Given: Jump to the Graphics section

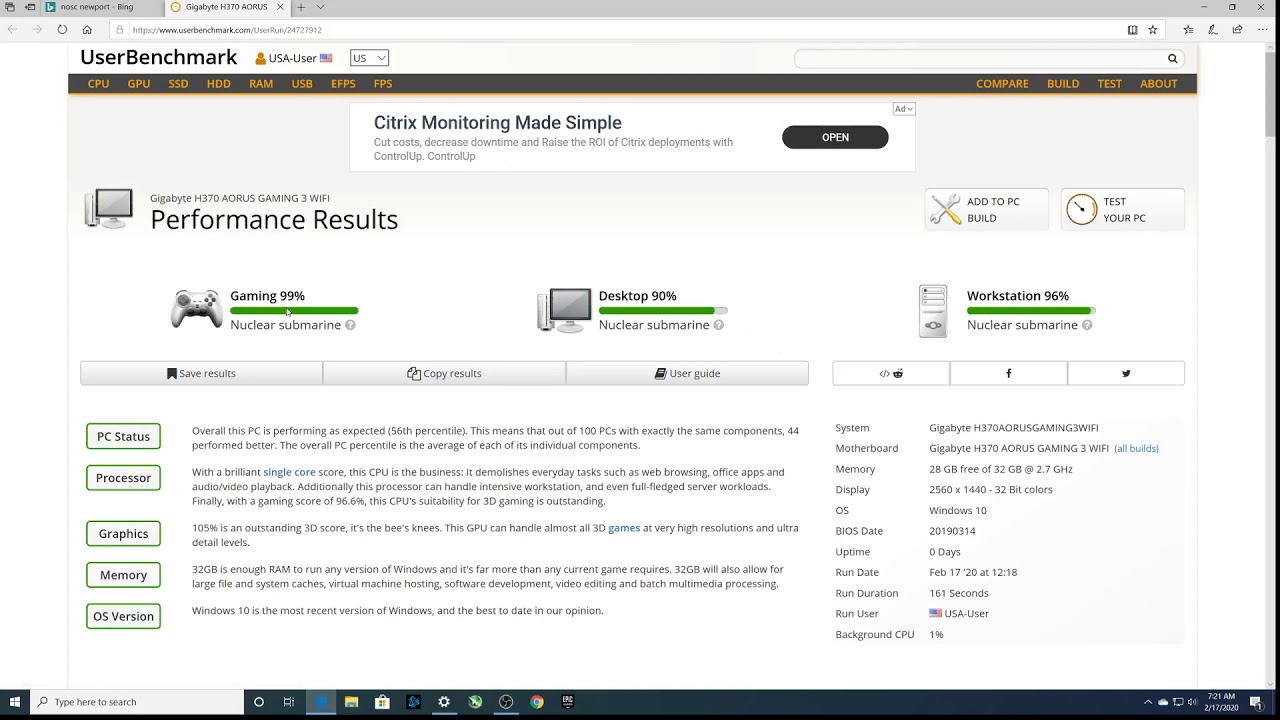Looking at the screenshot, I should (x=123, y=534).
